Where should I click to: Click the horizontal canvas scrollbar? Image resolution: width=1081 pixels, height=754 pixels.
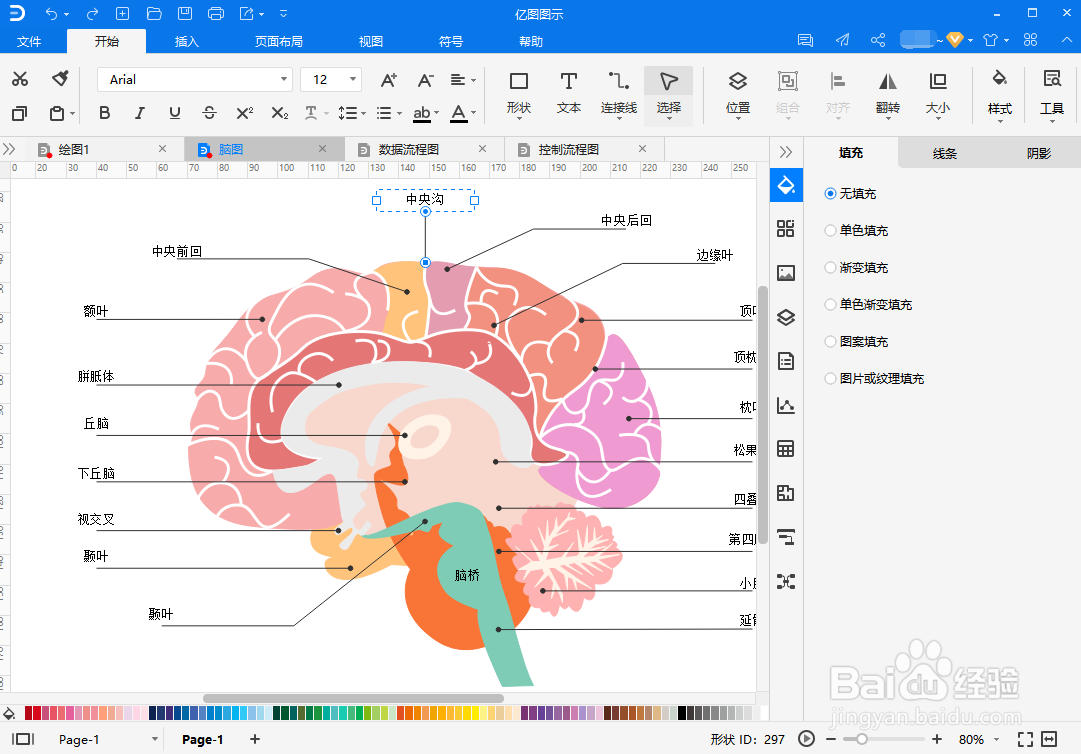point(353,698)
